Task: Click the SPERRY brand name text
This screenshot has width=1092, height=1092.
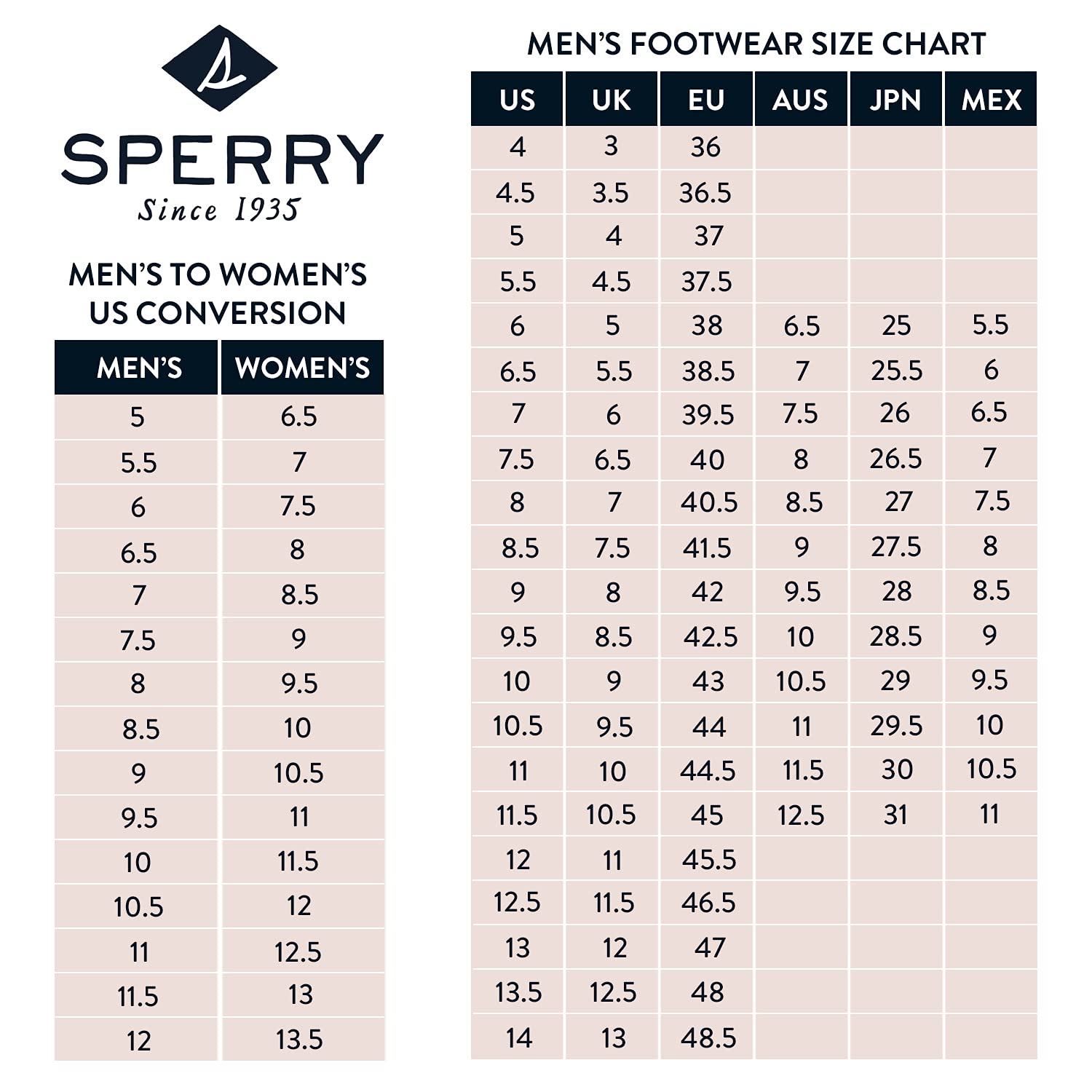Action: pos(222,159)
